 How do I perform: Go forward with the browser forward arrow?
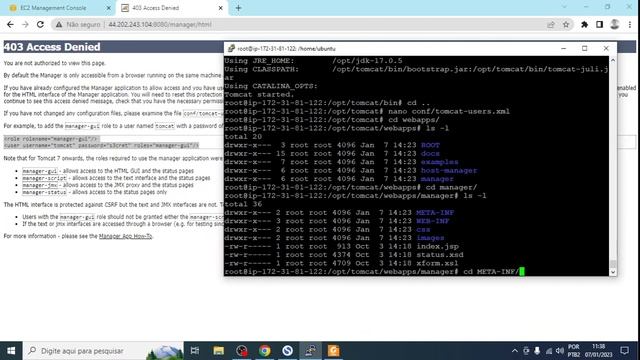click(x=25, y=24)
